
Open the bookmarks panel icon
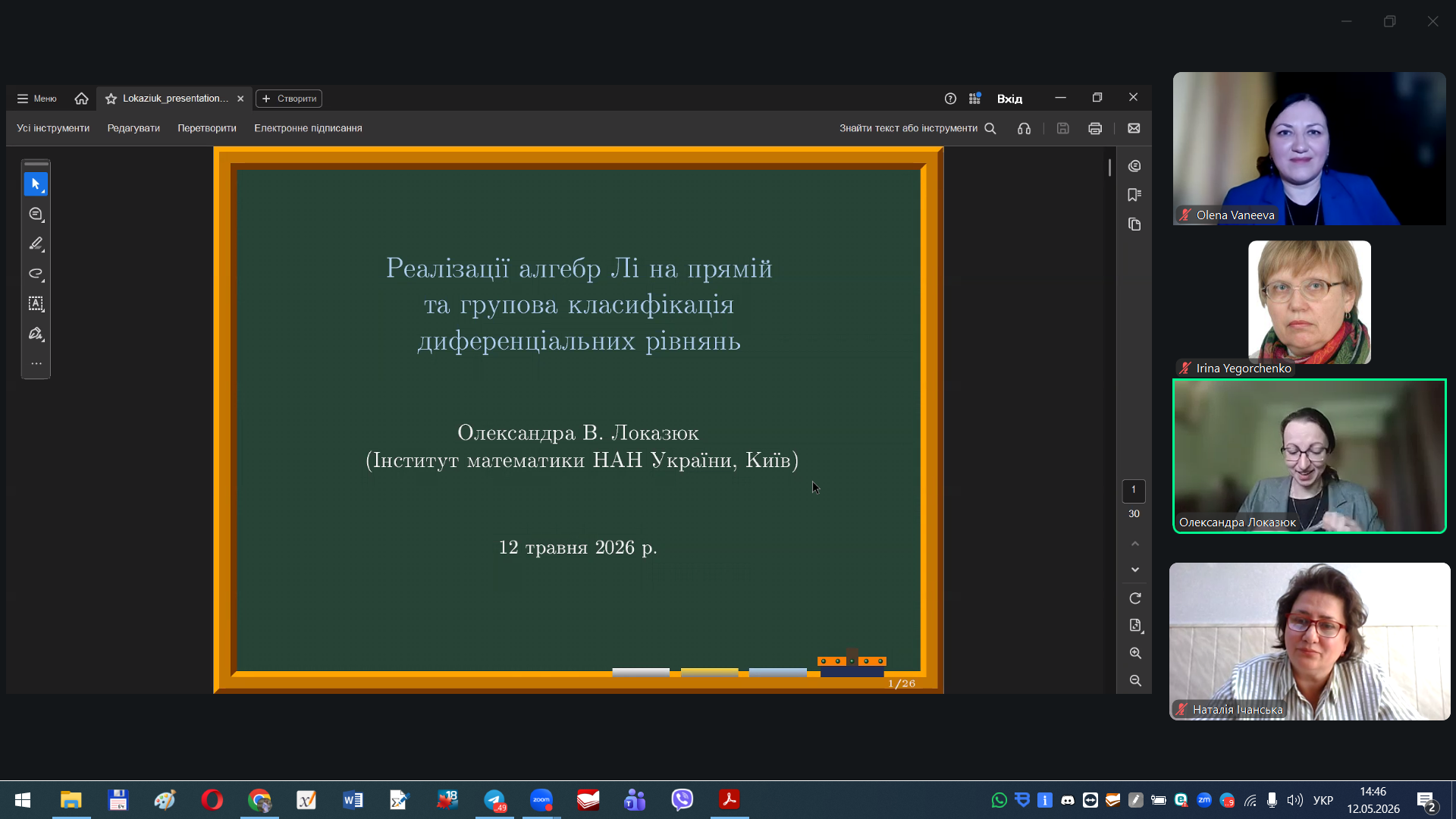pyautogui.click(x=1134, y=195)
